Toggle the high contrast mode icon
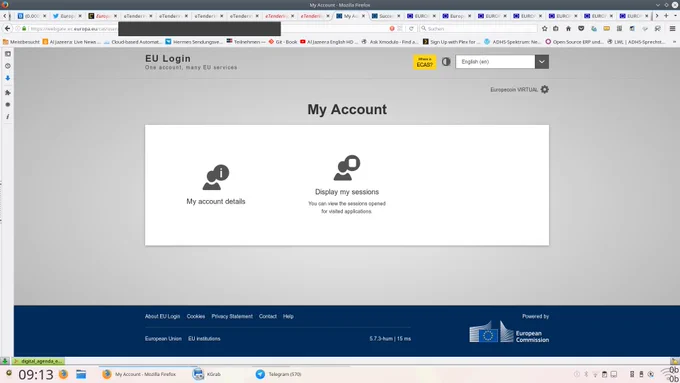 pyautogui.click(x=446, y=62)
